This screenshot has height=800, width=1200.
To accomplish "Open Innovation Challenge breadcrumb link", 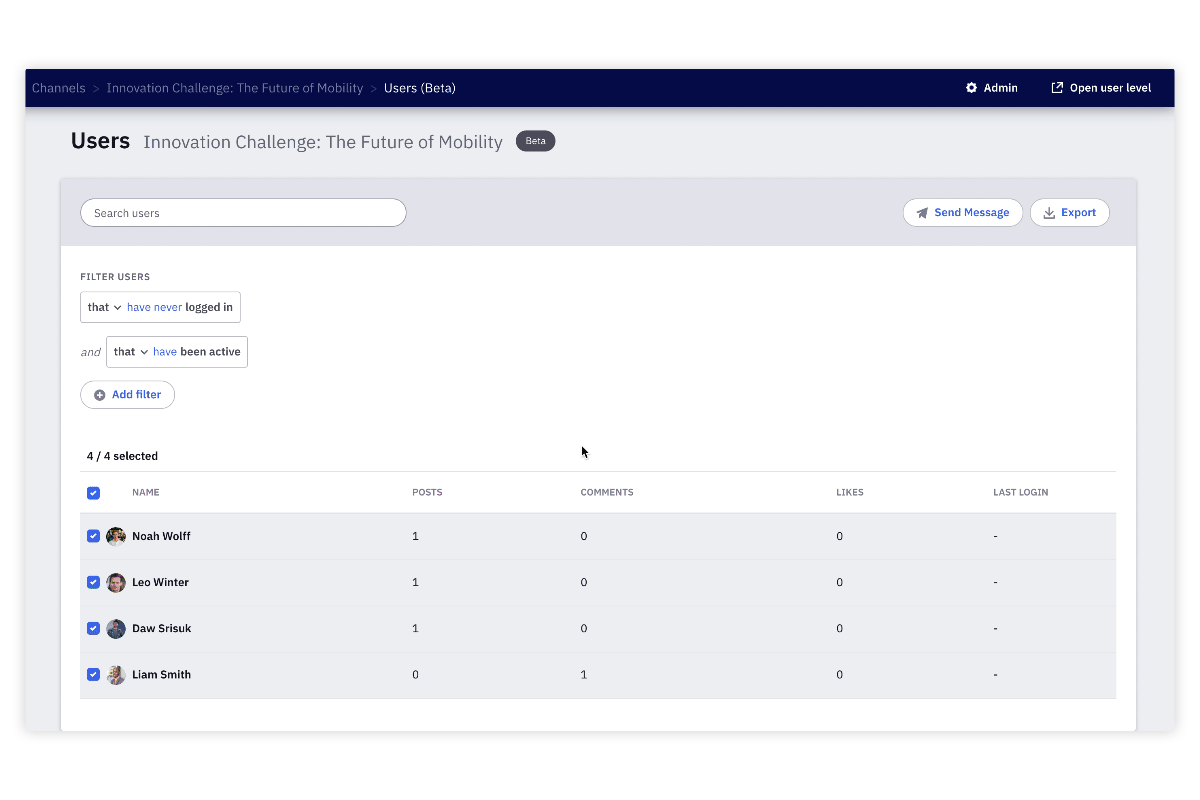I will 235,88.
